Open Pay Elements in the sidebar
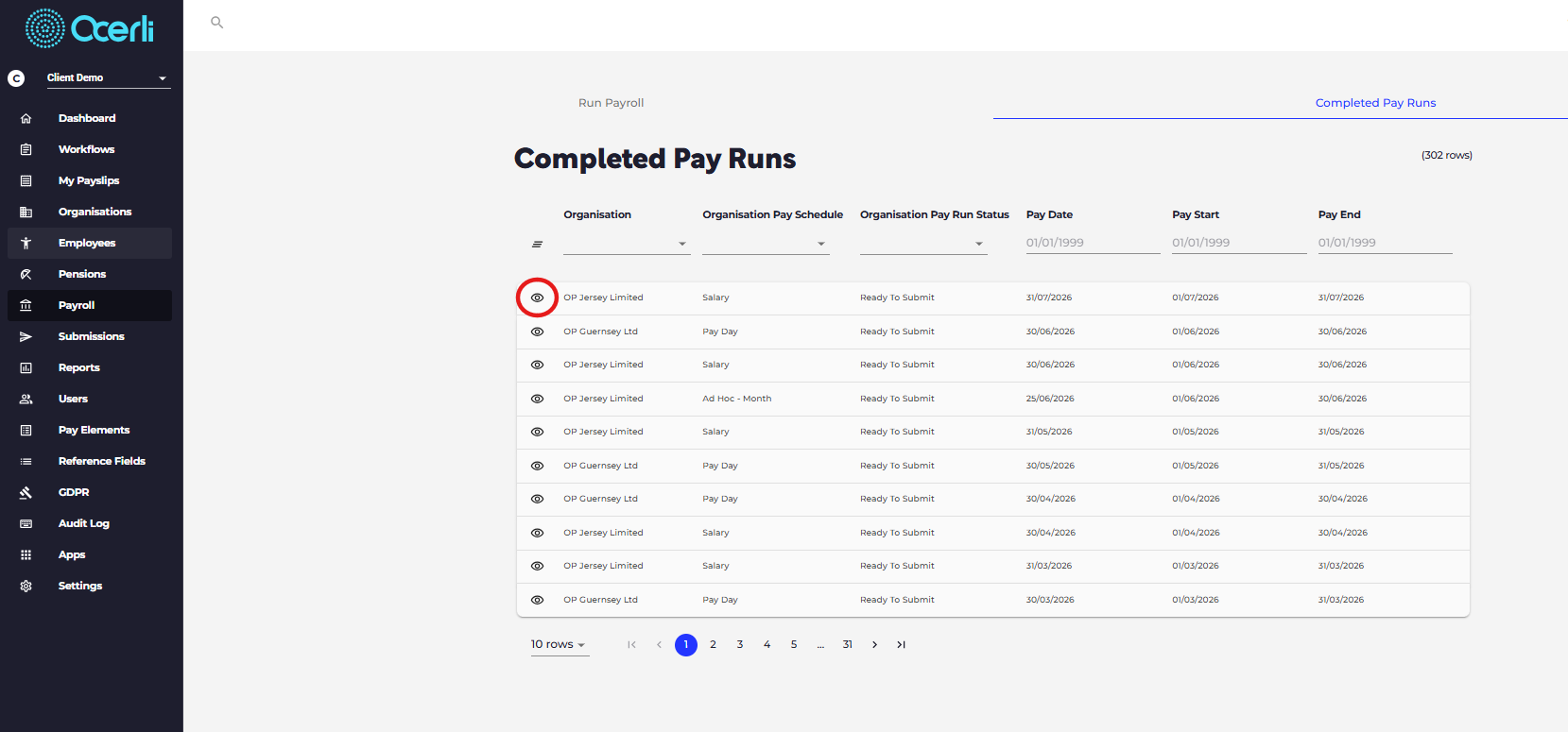 point(94,430)
